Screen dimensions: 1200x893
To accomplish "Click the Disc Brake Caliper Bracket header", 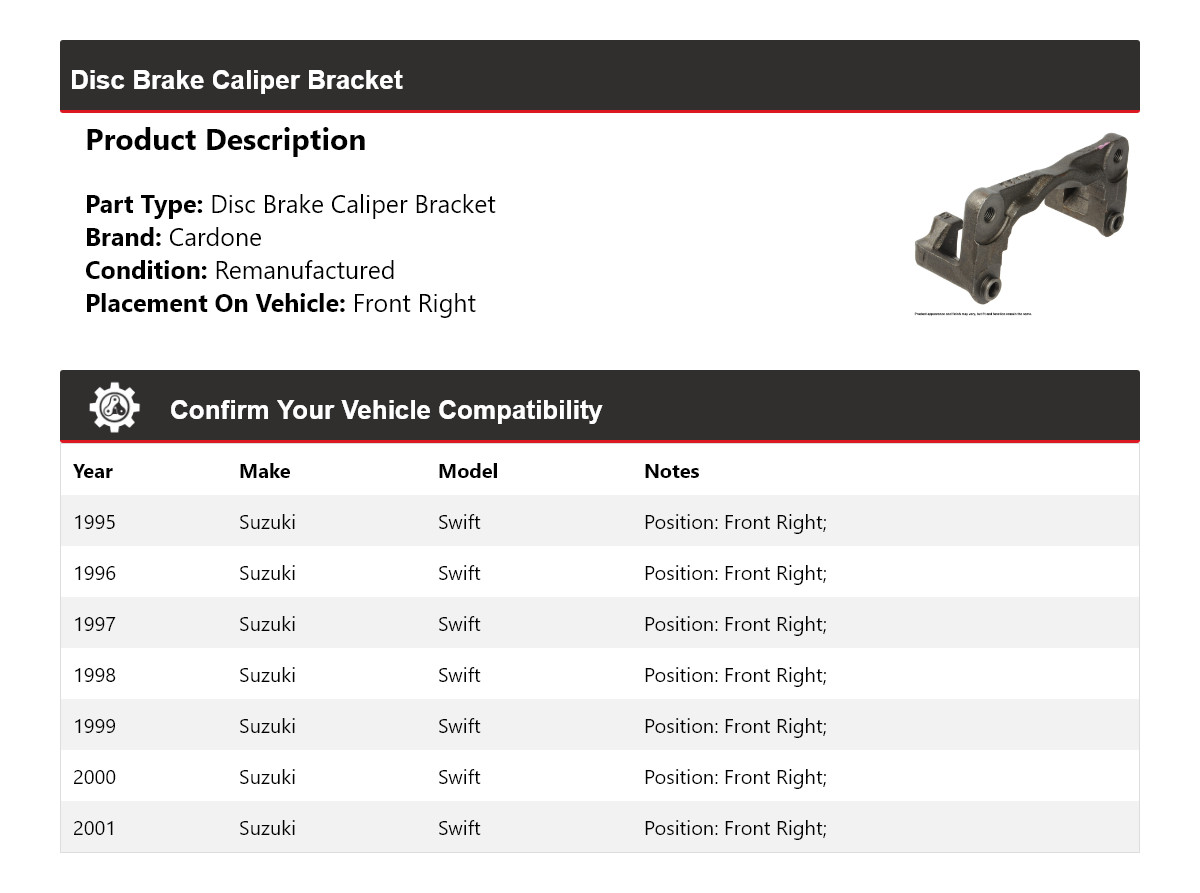I will pyautogui.click(x=237, y=80).
